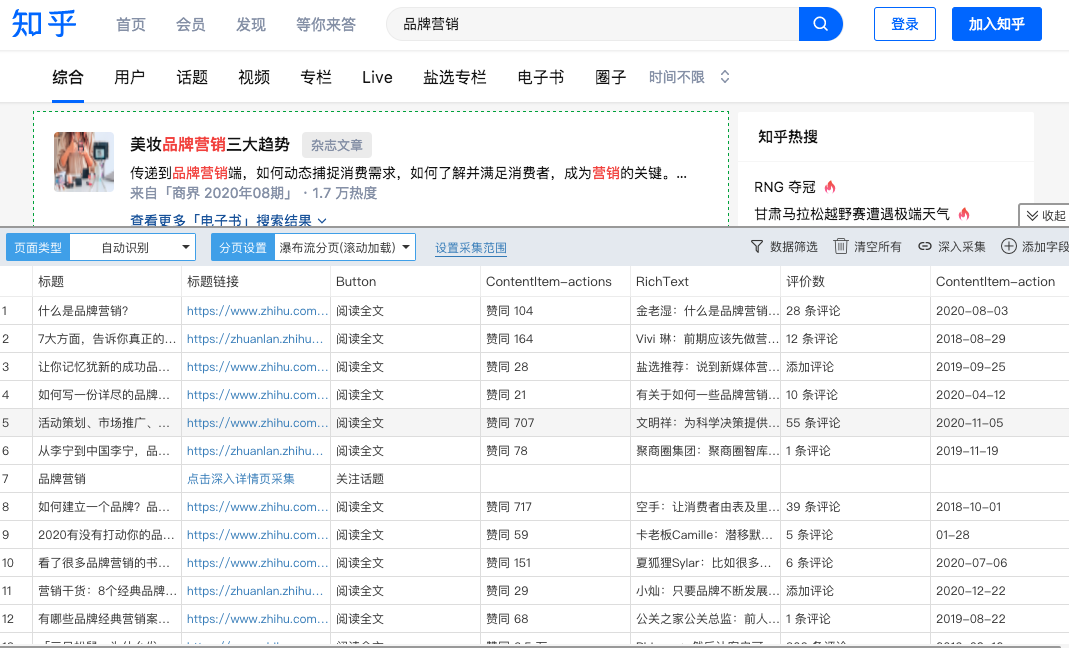Screen dimensions: 1069x648
Task: Switch to the 盐选专栏 tab
Action: click(454, 77)
